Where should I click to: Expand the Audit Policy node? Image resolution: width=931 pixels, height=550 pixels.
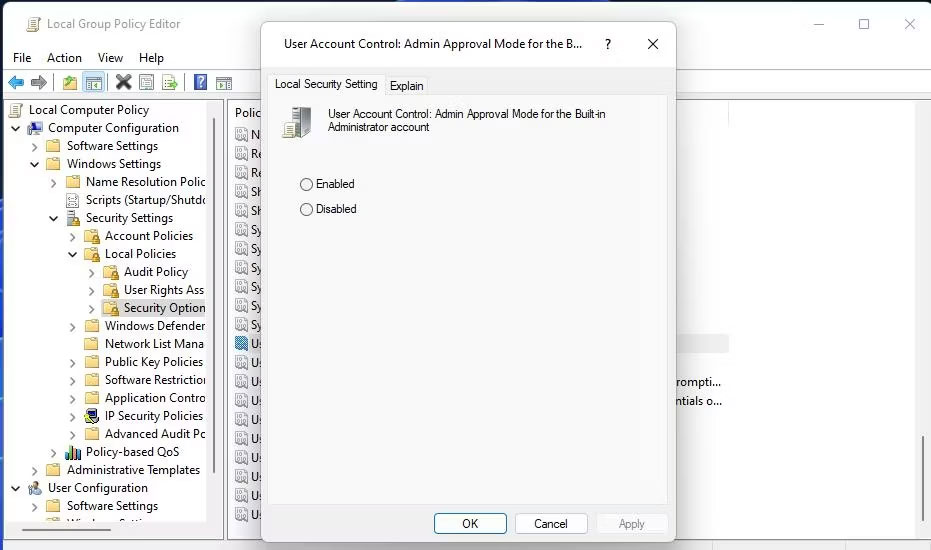point(91,273)
